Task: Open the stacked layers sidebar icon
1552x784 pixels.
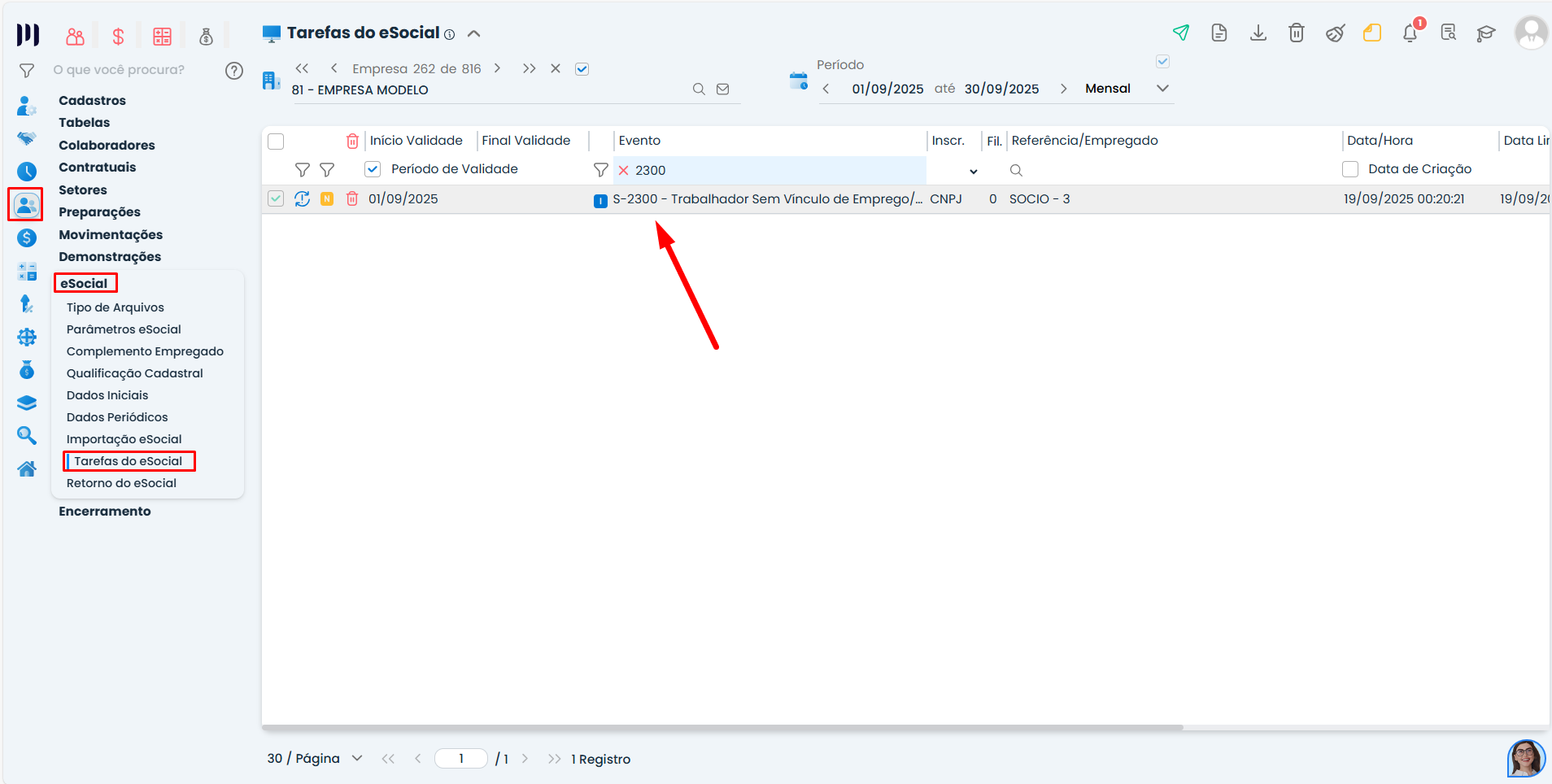Action: pos(27,403)
